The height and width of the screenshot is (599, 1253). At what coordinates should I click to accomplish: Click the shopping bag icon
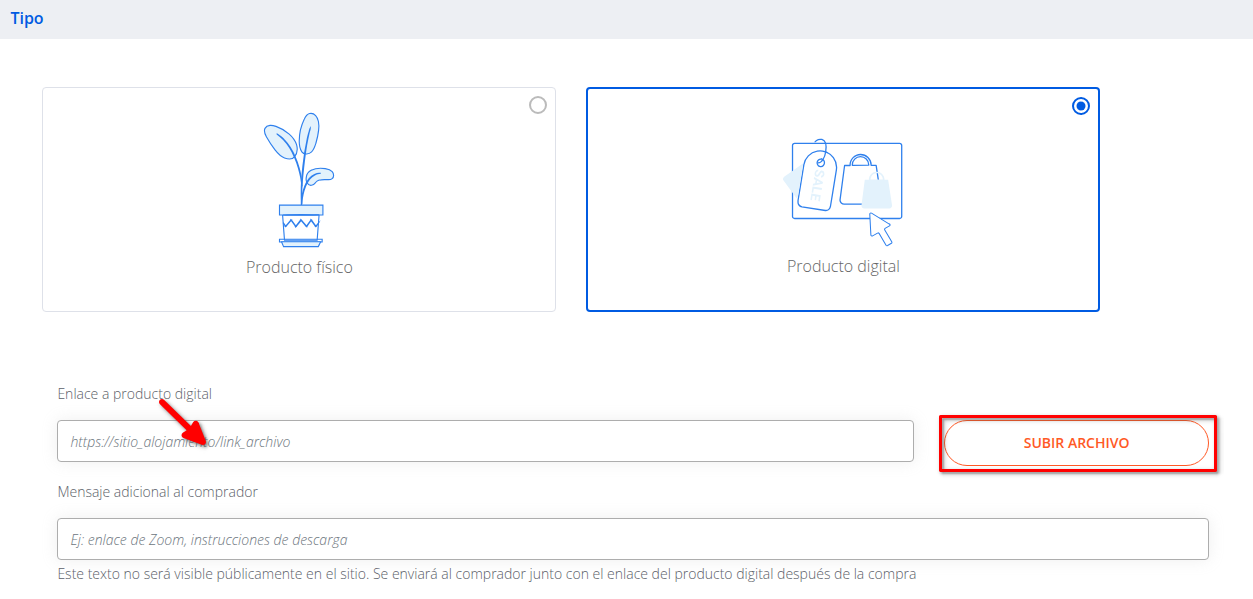point(859,180)
